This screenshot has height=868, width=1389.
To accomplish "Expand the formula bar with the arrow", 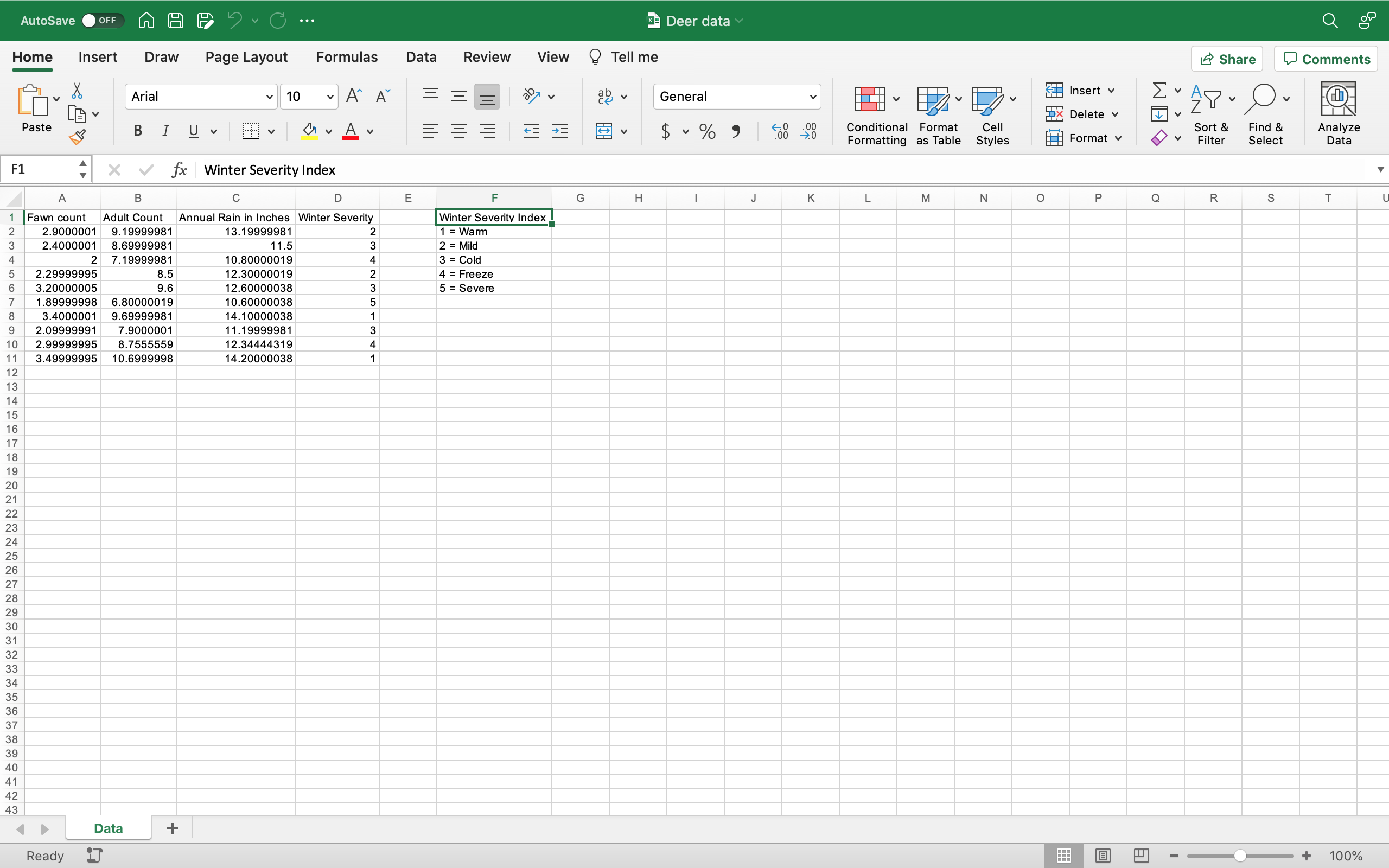I will (x=1380, y=169).
